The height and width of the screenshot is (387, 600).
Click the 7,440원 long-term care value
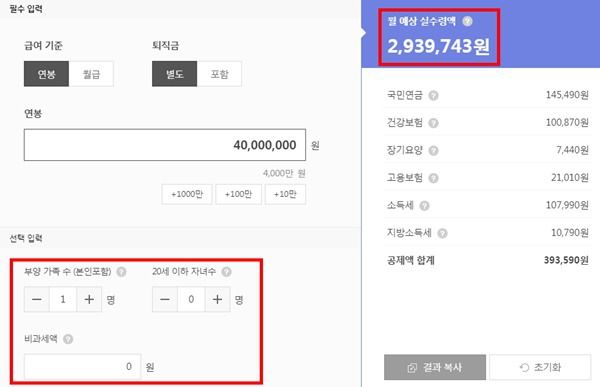point(572,150)
